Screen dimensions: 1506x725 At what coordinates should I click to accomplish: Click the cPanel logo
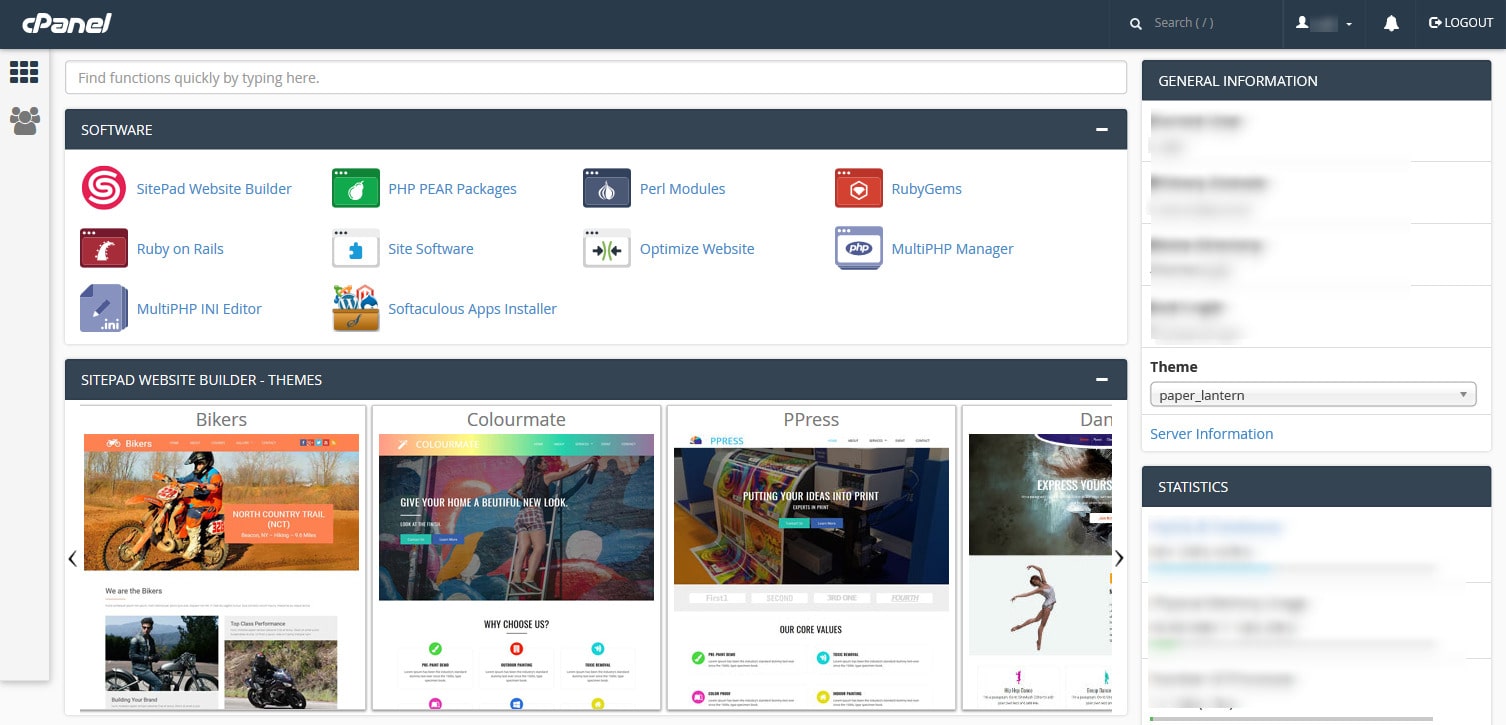66,23
